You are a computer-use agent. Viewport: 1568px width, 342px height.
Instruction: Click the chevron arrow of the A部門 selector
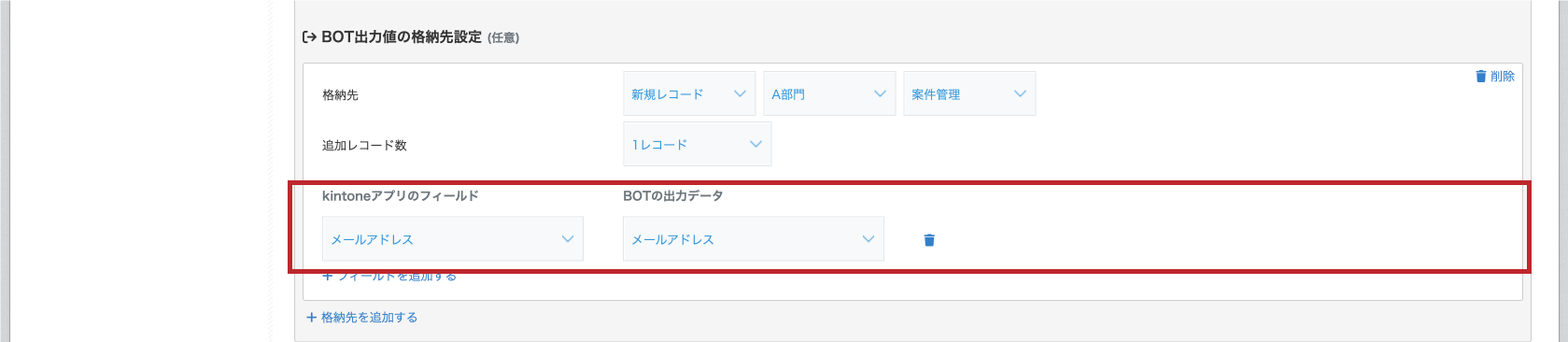pos(880,93)
